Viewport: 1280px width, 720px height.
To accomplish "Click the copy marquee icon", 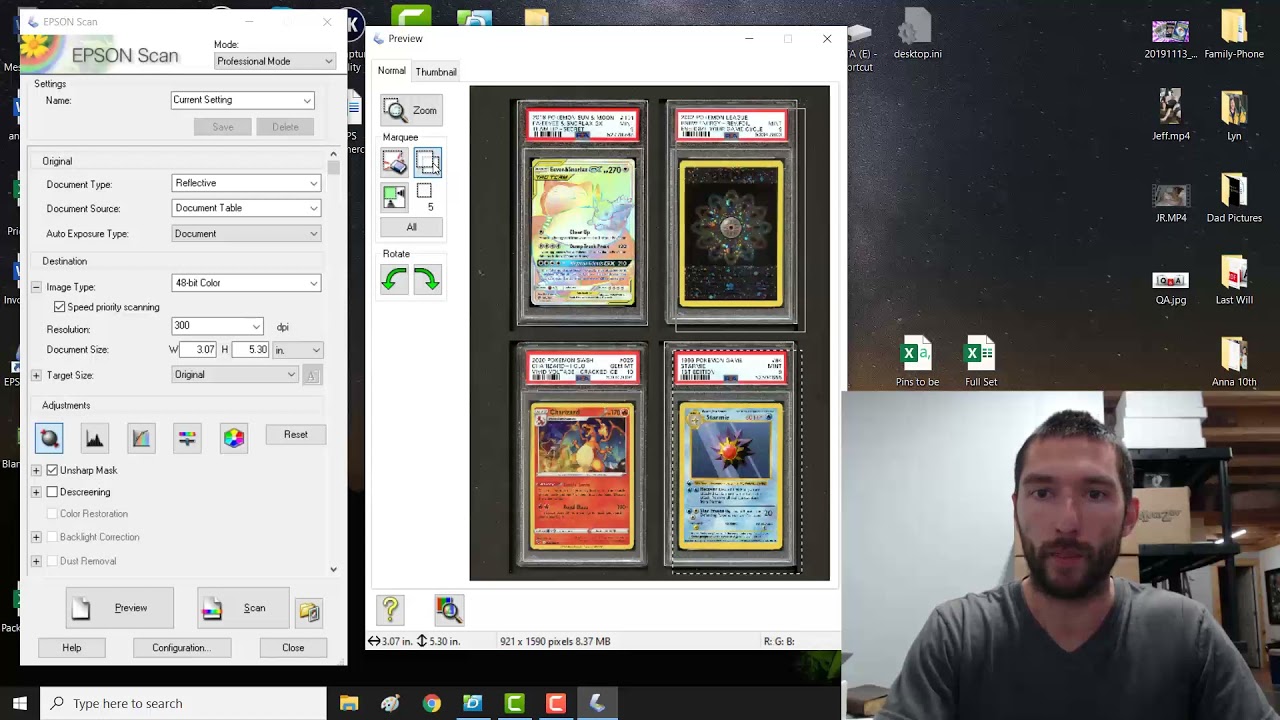I will pyautogui.click(x=428, y=162).
